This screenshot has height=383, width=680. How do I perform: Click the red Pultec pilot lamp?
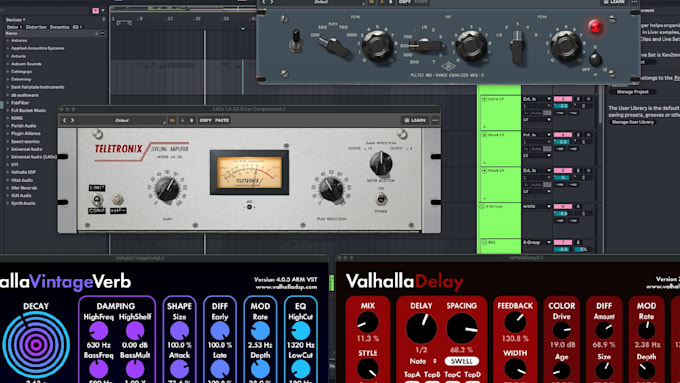pos(595,26)
